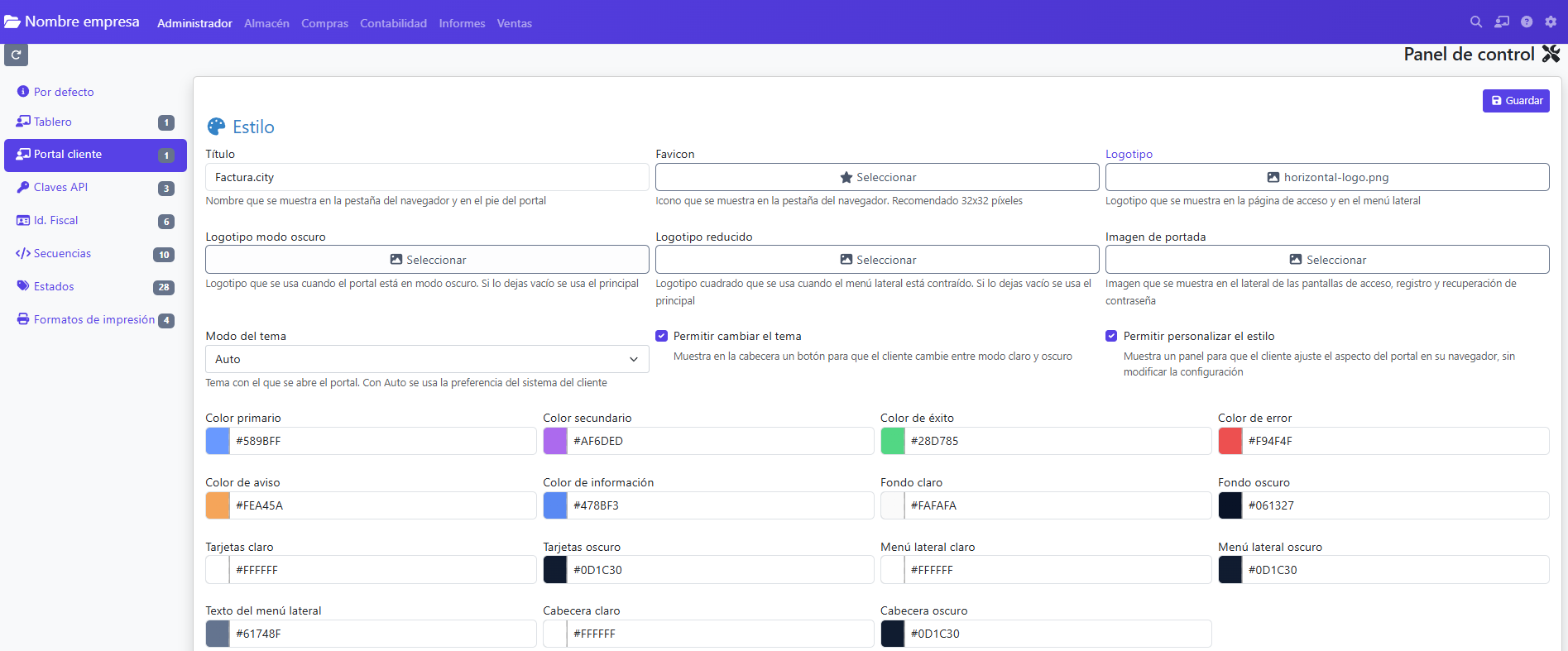Click the printer icon beside Formatos de impresión
The image size is (1568, 651).
point(23,319)
